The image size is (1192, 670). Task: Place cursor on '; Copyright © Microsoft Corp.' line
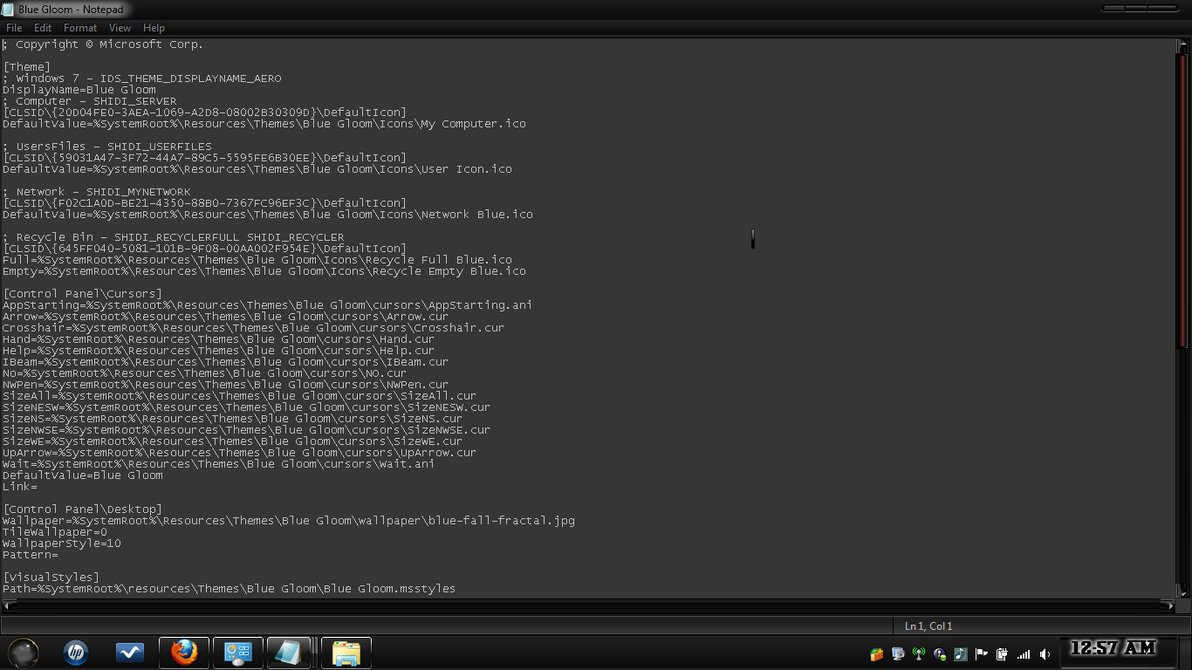(103, 45)
